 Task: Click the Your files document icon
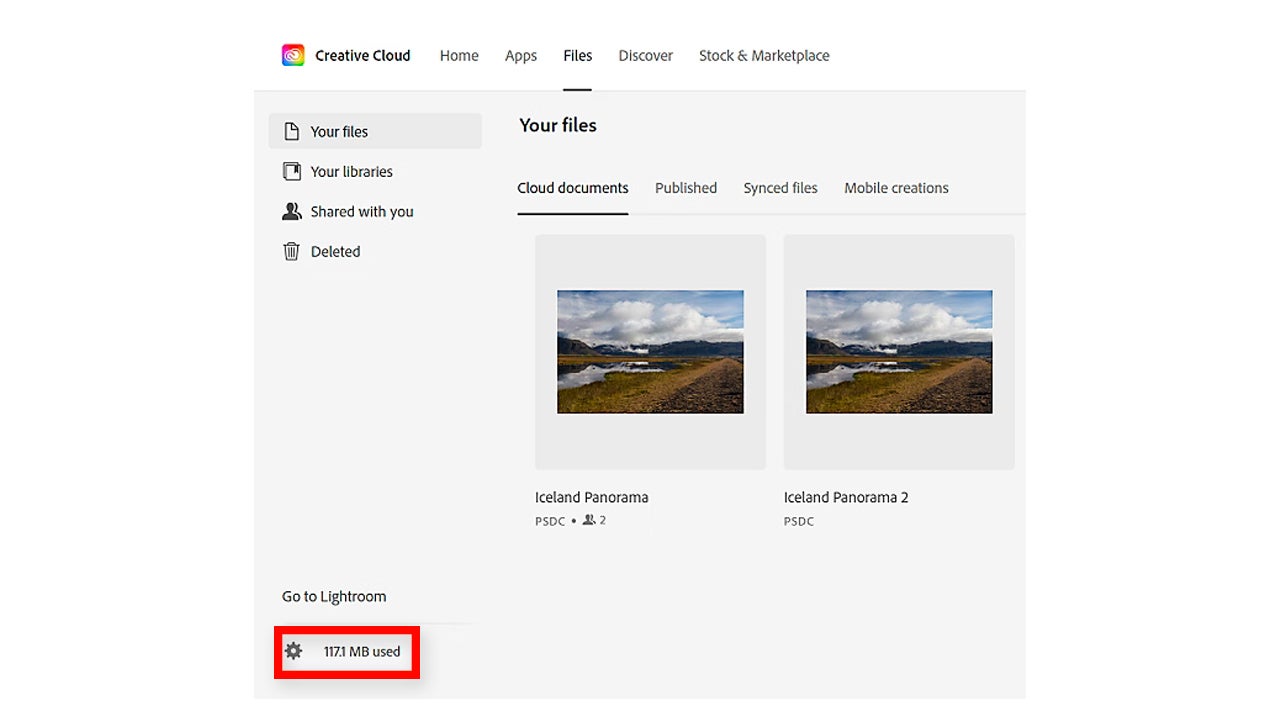point(292,132)
